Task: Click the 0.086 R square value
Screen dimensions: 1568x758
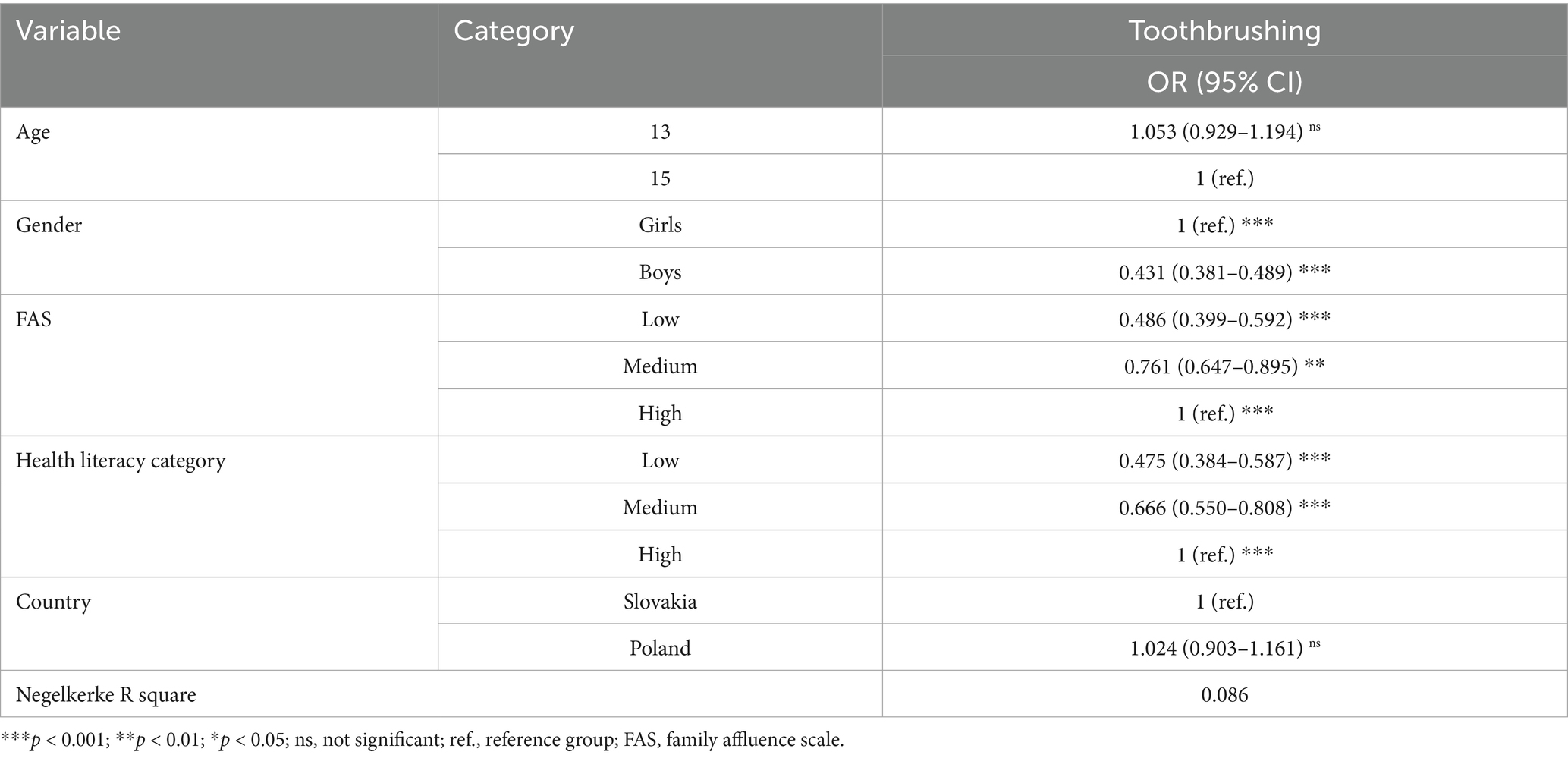Action: [1224, 694]
